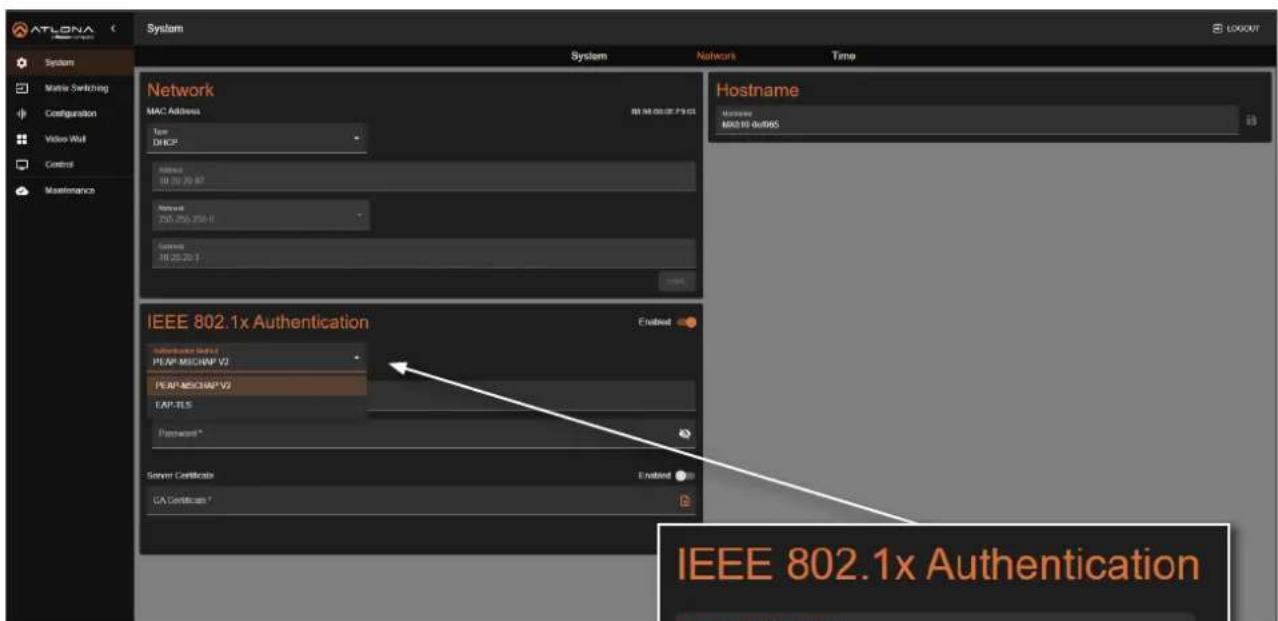
Task: Open the Netmask dropdown
Action: point(259,214)
